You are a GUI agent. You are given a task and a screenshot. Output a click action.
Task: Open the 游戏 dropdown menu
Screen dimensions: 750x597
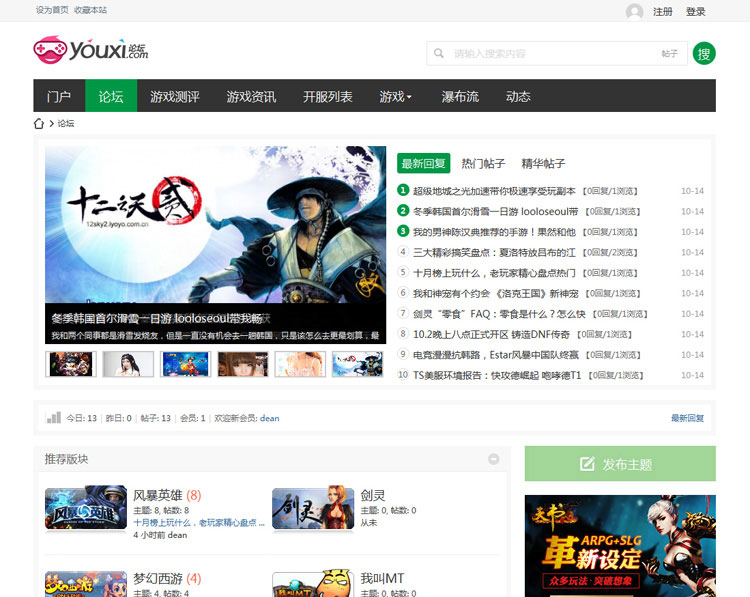coord(395,96)
